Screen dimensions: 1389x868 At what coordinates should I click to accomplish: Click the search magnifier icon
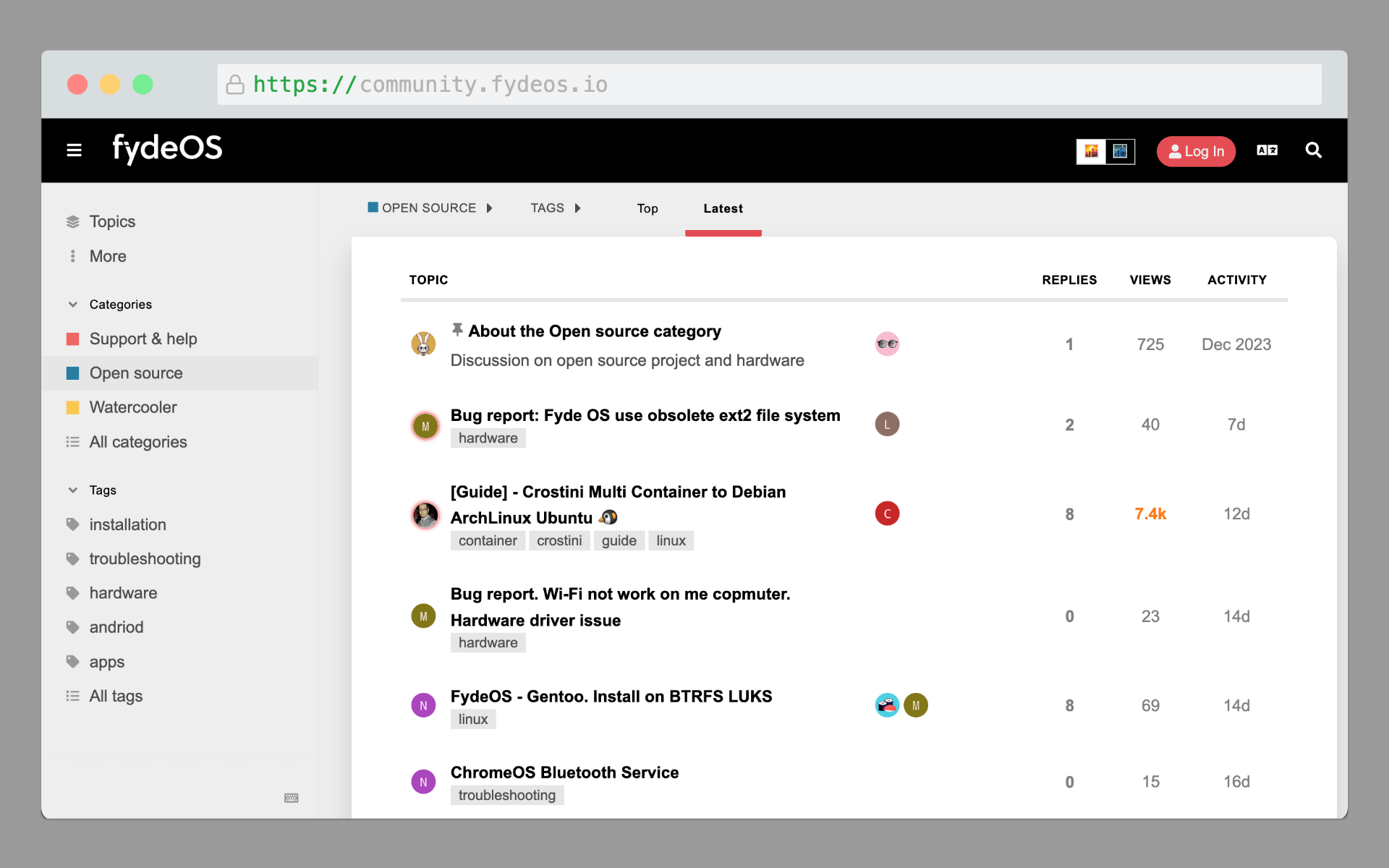[1313, 150]
